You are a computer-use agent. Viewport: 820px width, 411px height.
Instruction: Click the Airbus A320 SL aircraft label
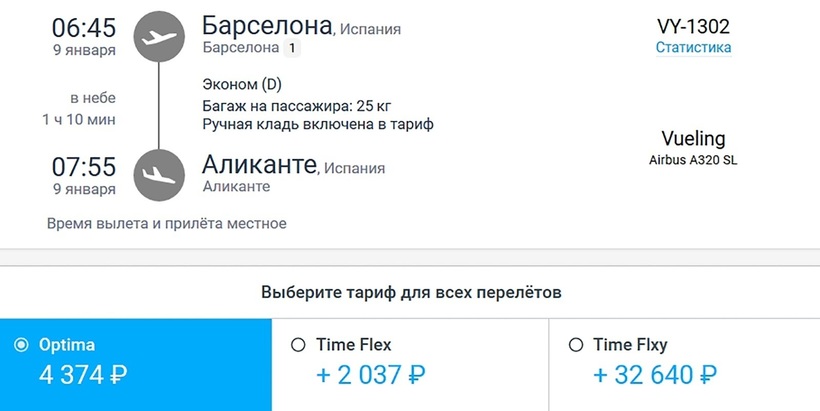[693, 160]
